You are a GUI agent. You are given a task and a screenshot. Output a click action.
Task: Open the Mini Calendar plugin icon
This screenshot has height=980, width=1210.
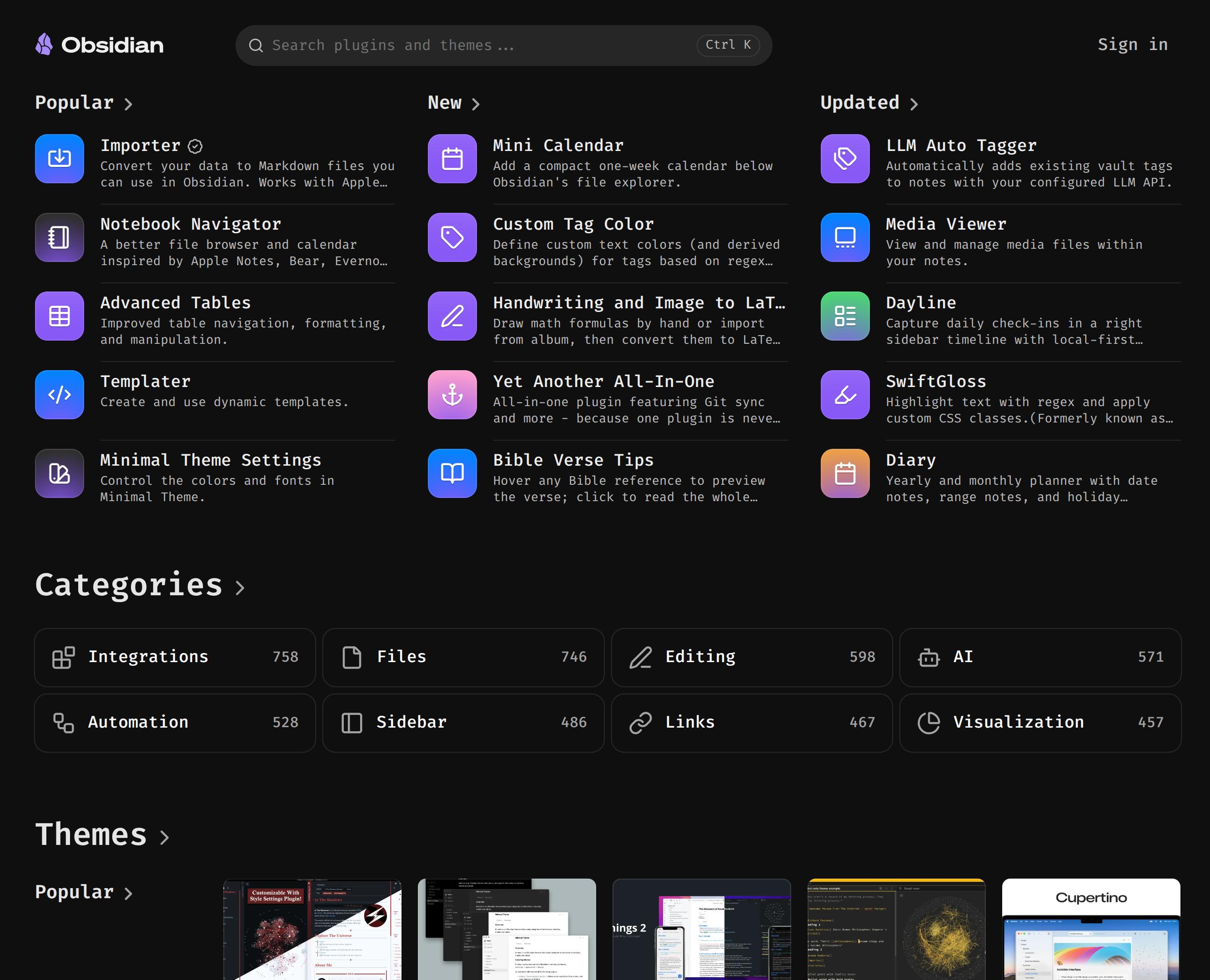click(452, 159)
